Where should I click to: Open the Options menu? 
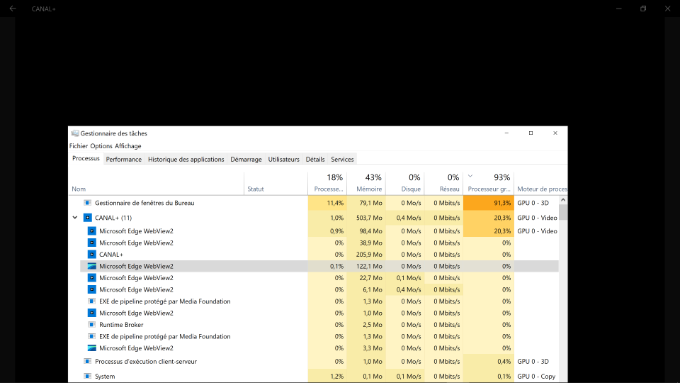[101, 146]
